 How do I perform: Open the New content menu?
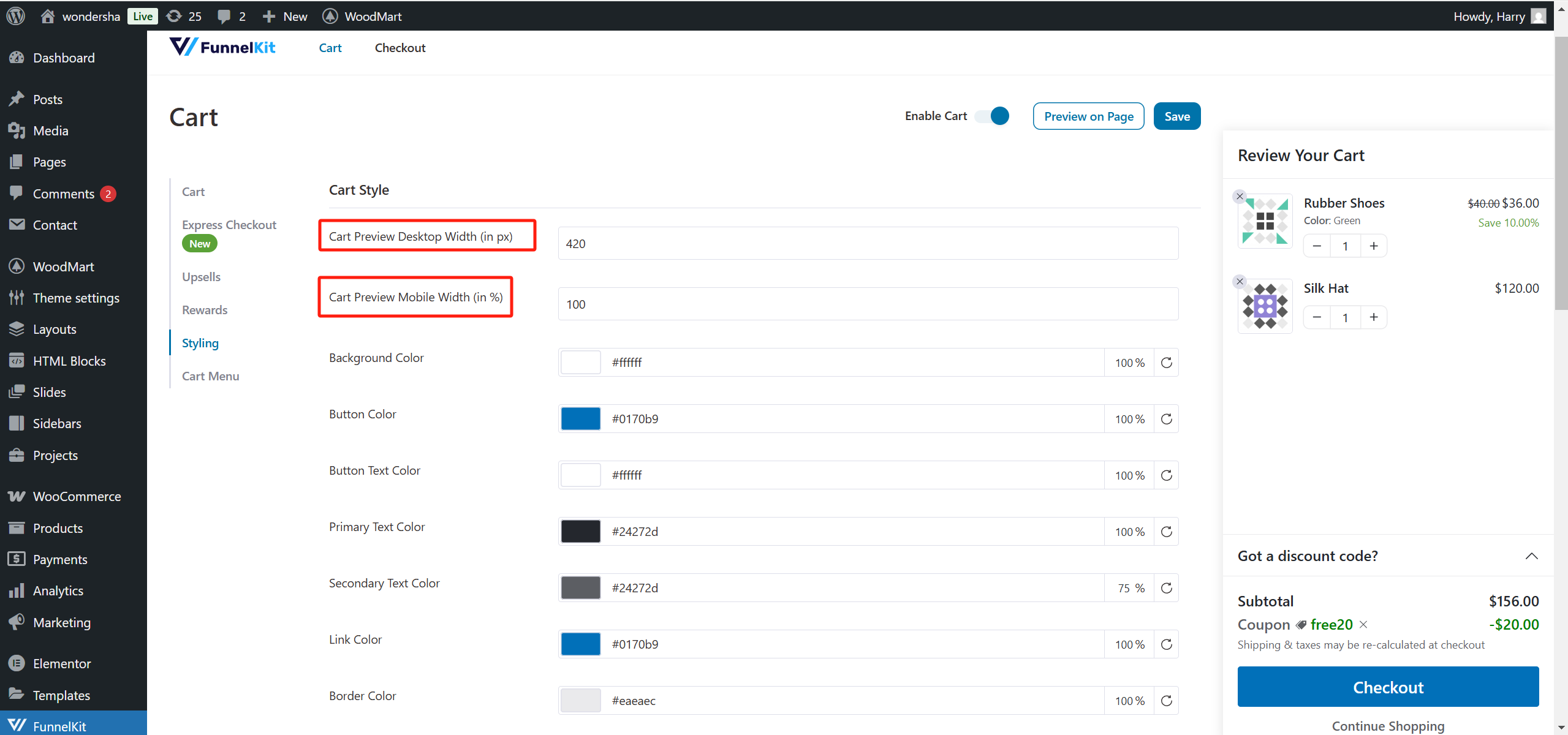(x=285, y=16)
